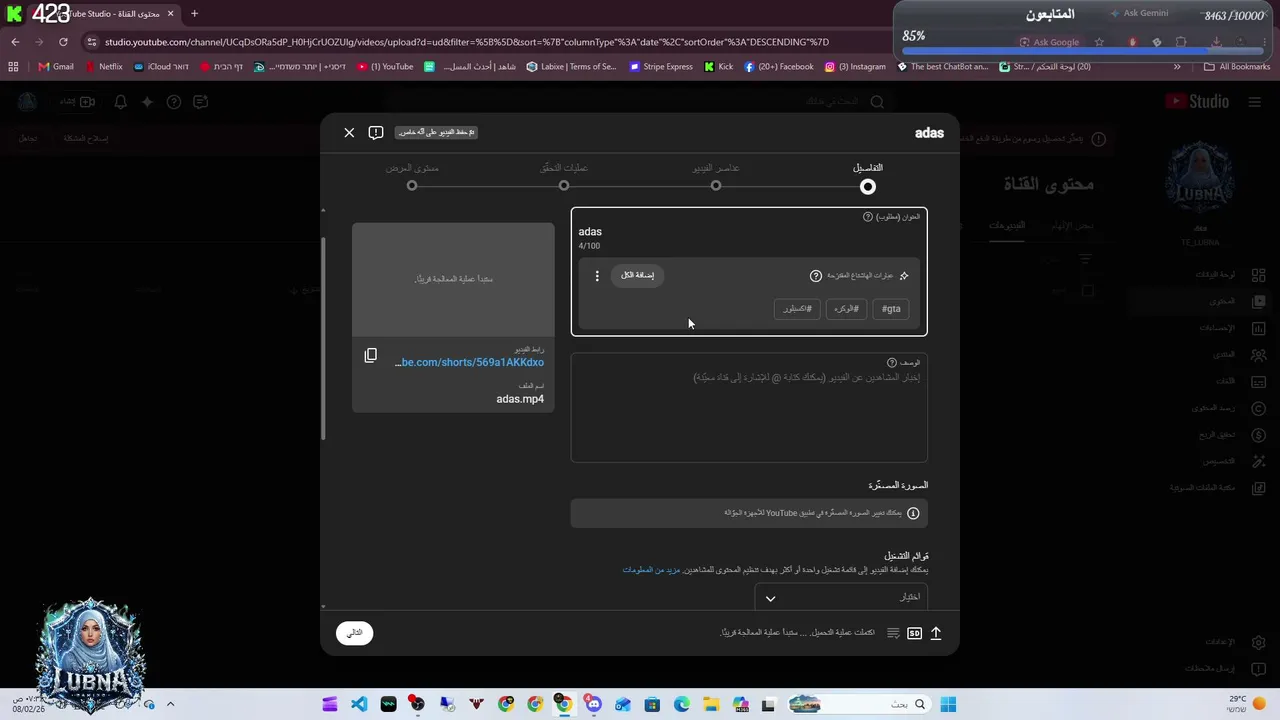This screenshot has width=1280, height=720.
Task: Open the help icon beside the title label
Action: pos(868,217)
